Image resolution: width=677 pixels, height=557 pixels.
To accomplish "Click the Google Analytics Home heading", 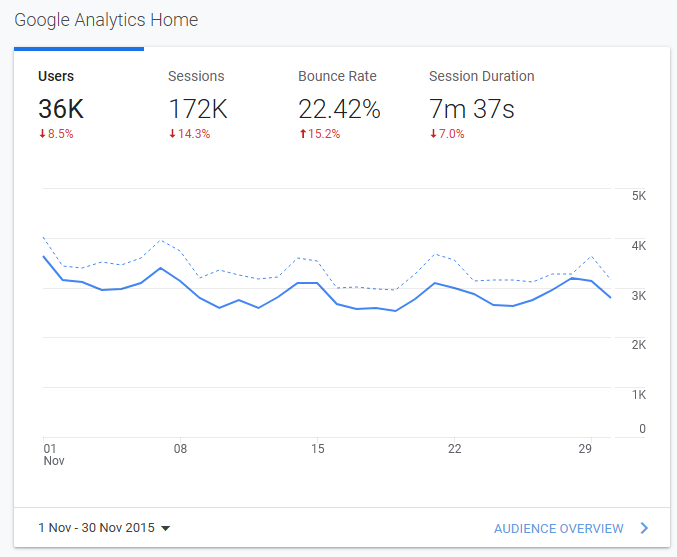I will point(106,20).
